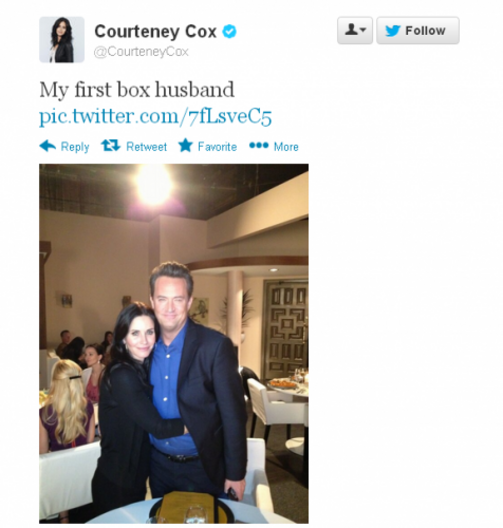Click the Twitter bird icon in Follow
Viewport: 503px width, 528px height.
[393, 31]
